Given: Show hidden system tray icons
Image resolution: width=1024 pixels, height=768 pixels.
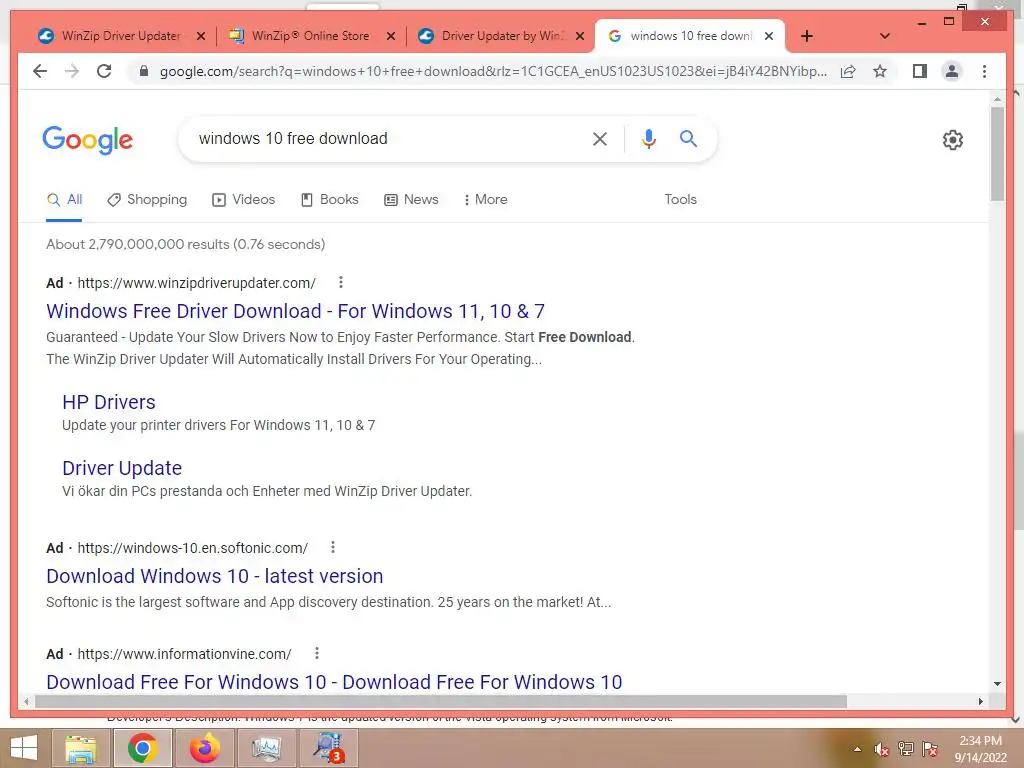Looking at the screenshot, I should point(857,749).
